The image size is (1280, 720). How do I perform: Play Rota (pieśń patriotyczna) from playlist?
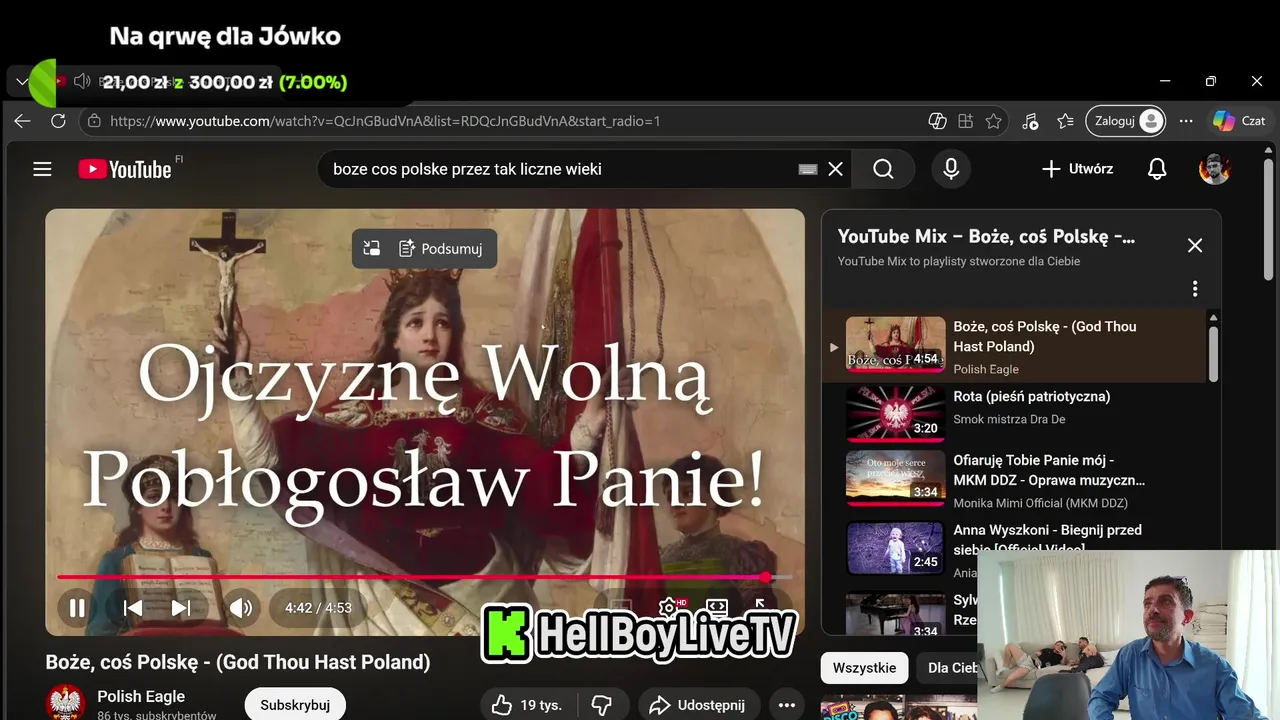(x=1015, y=413)
